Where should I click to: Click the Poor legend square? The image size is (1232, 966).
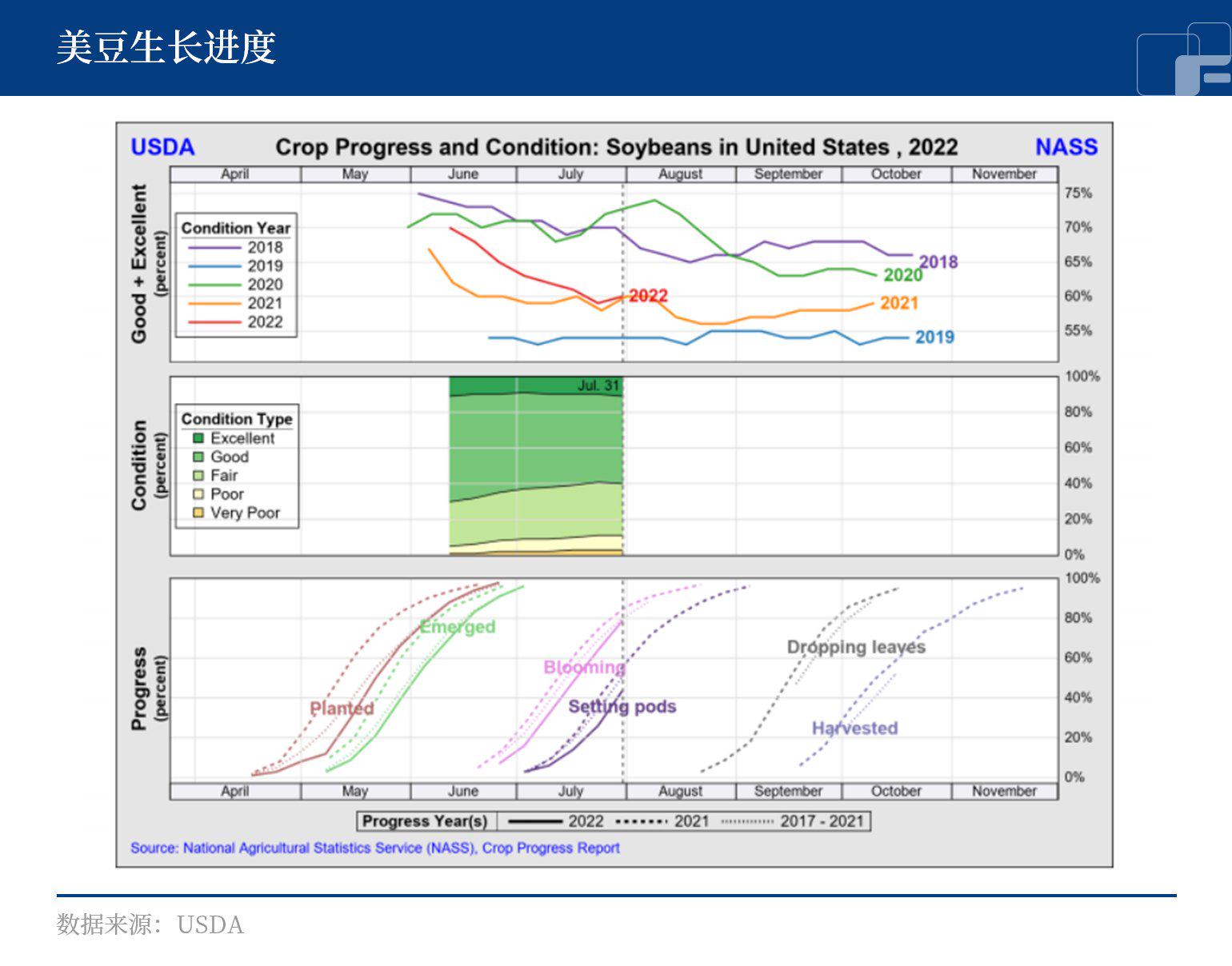click(198, 494)
